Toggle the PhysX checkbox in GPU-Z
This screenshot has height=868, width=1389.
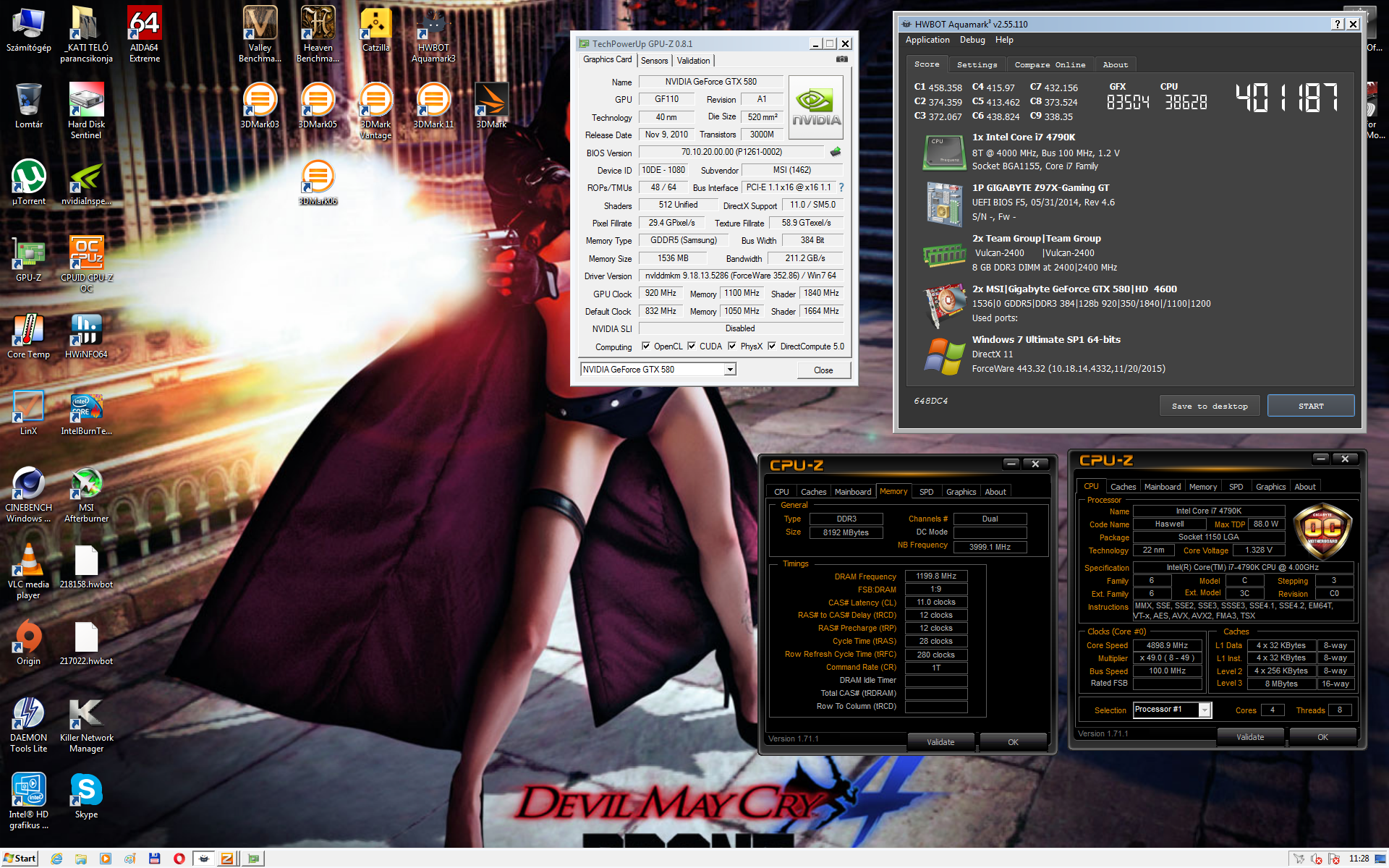tap(732, 346)
